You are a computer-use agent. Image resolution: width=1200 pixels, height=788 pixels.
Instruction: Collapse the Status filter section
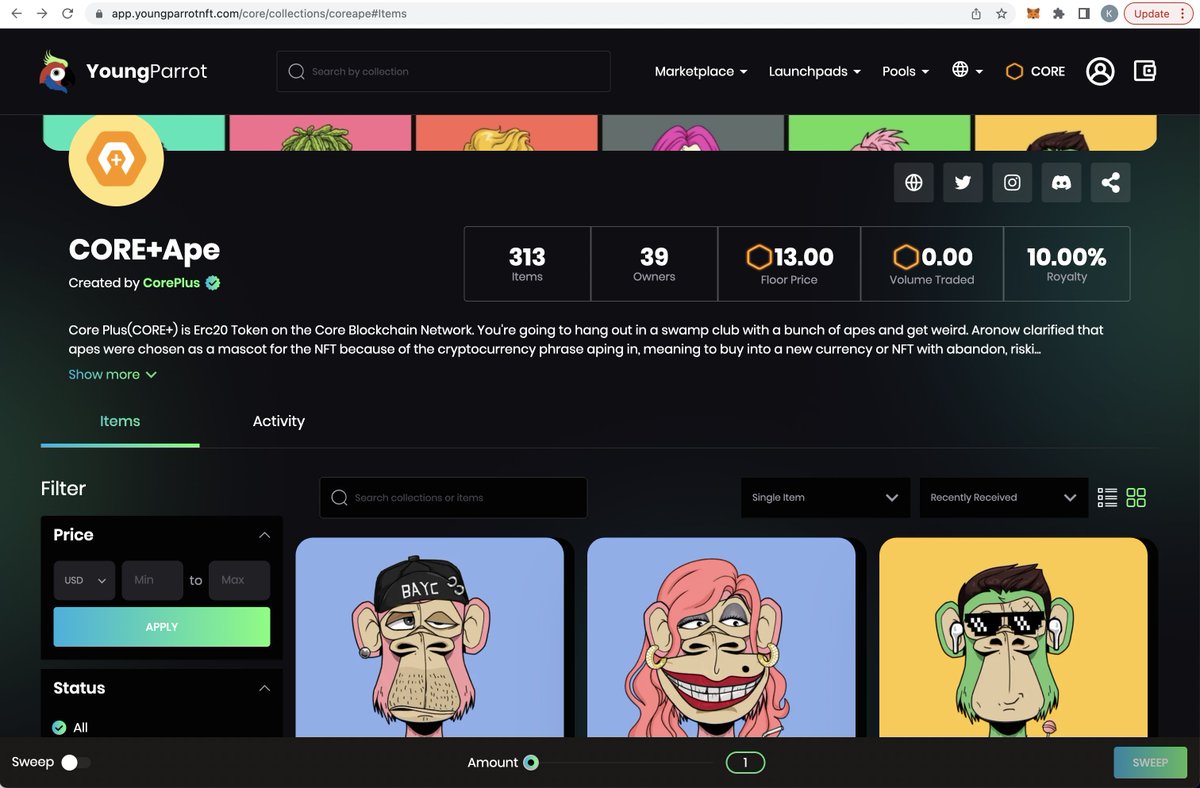click(264, 688)
